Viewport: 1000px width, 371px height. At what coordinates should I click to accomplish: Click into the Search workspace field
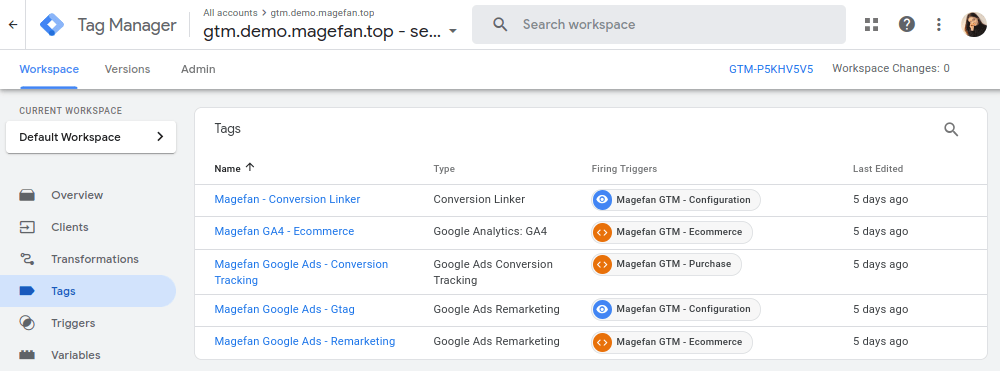pos(659,24)
